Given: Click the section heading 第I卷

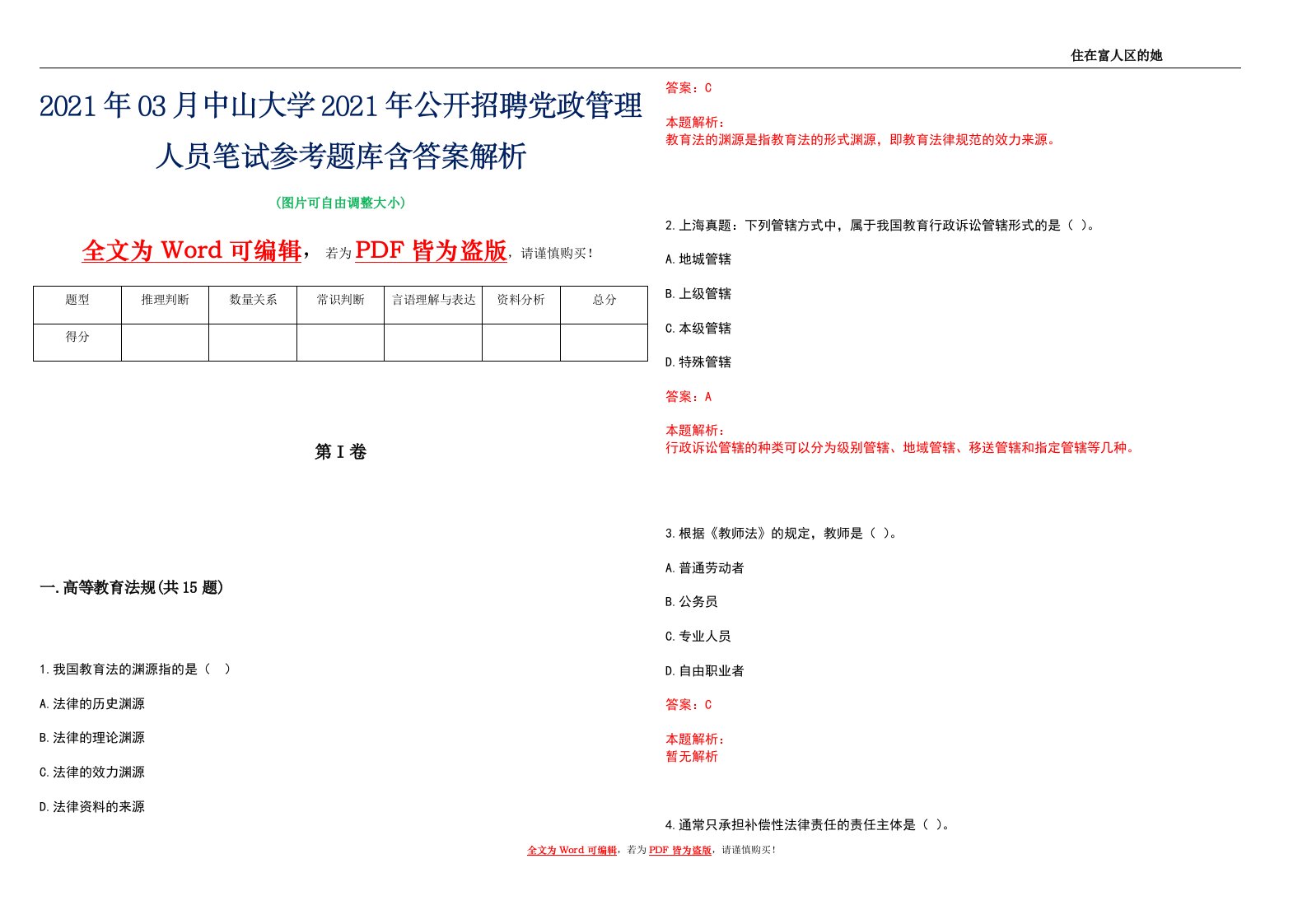Looking at the screenshot, I should 341,452.
